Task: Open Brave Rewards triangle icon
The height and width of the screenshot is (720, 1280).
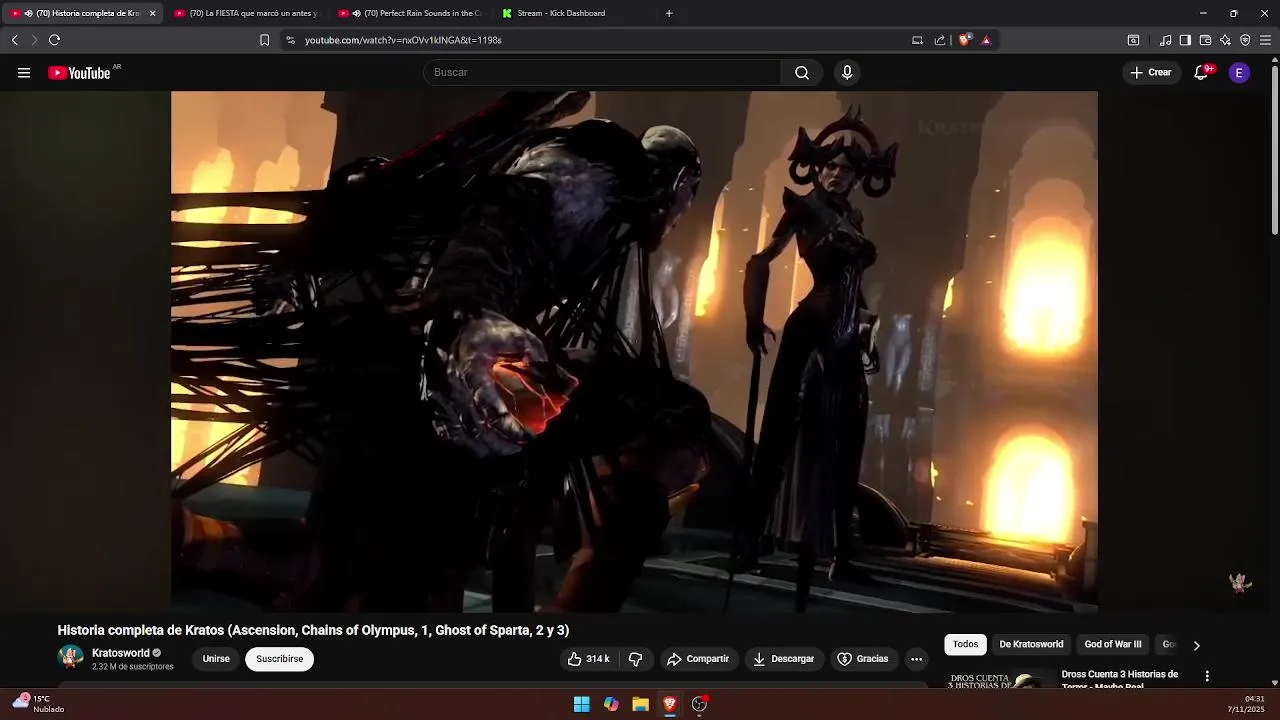Action: 986,40
